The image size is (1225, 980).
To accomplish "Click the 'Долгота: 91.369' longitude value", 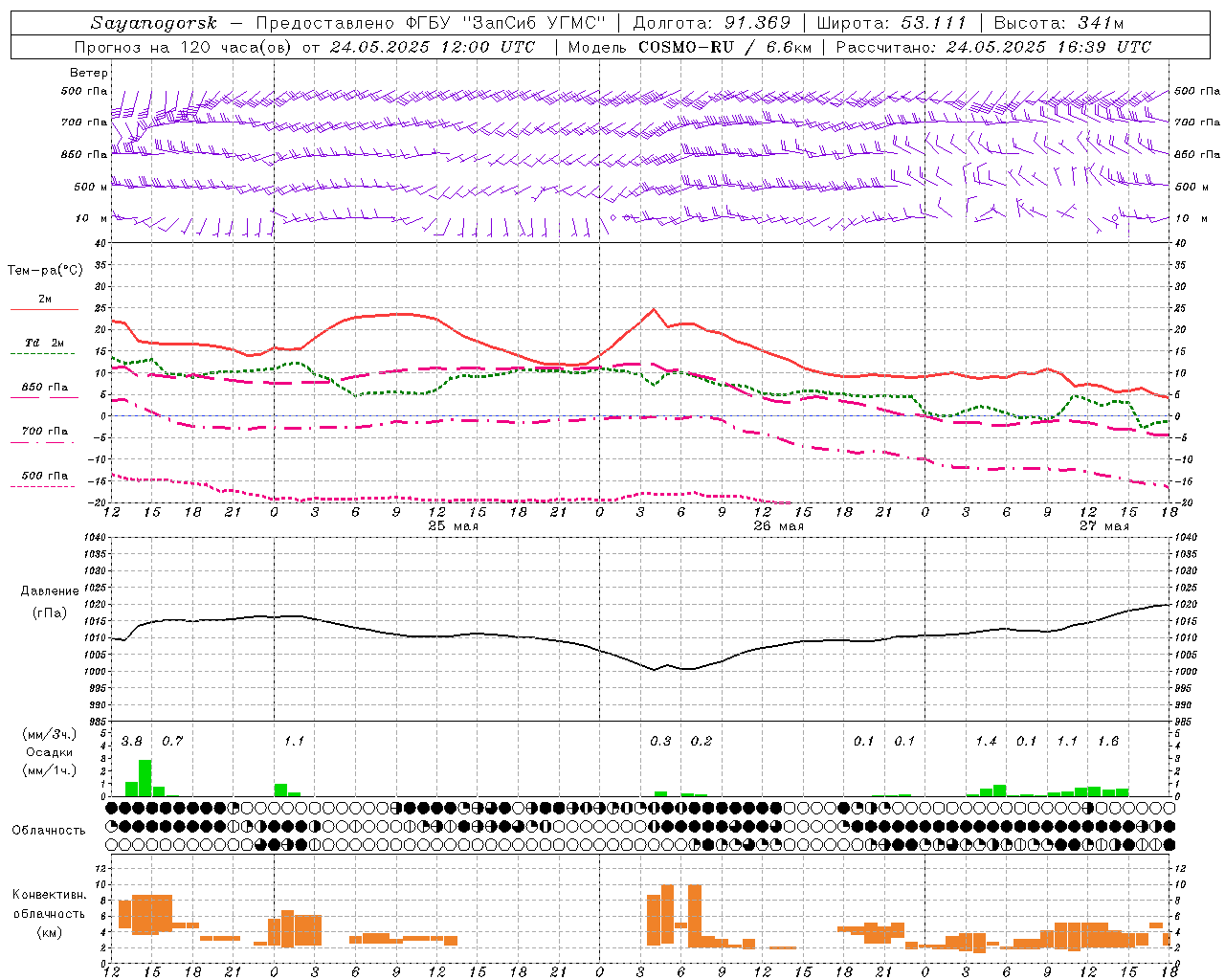I will click(712, 23).
